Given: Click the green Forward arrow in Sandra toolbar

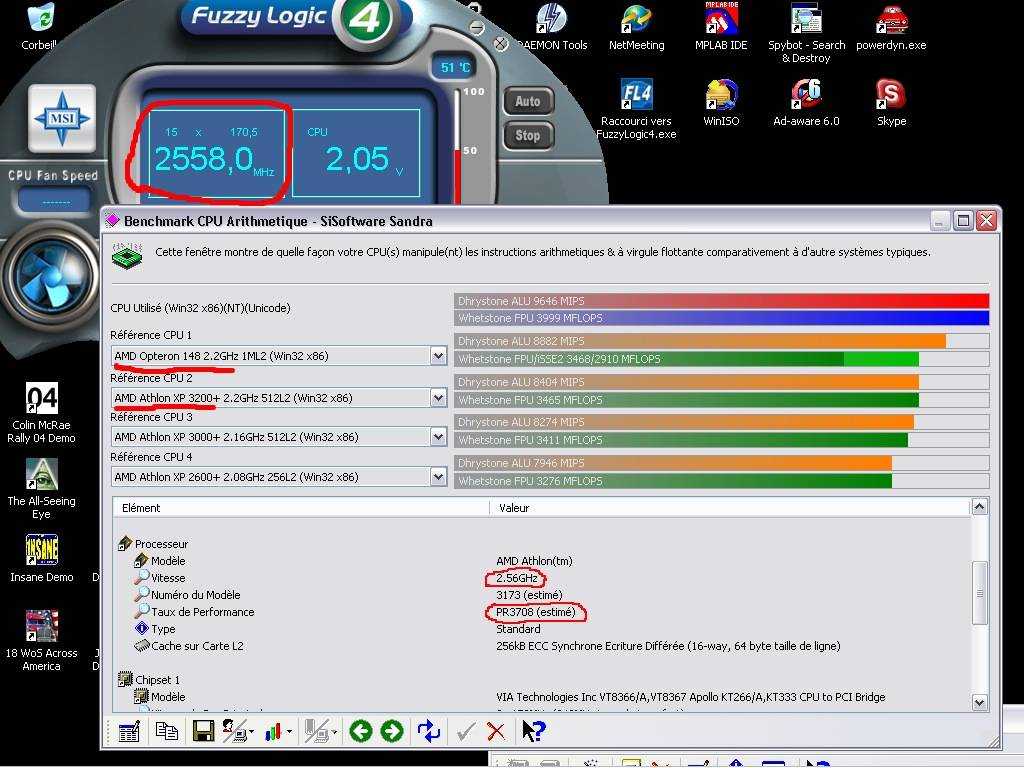Looking at the screenshot, I should pyautogui.click(x=392, y=731).
